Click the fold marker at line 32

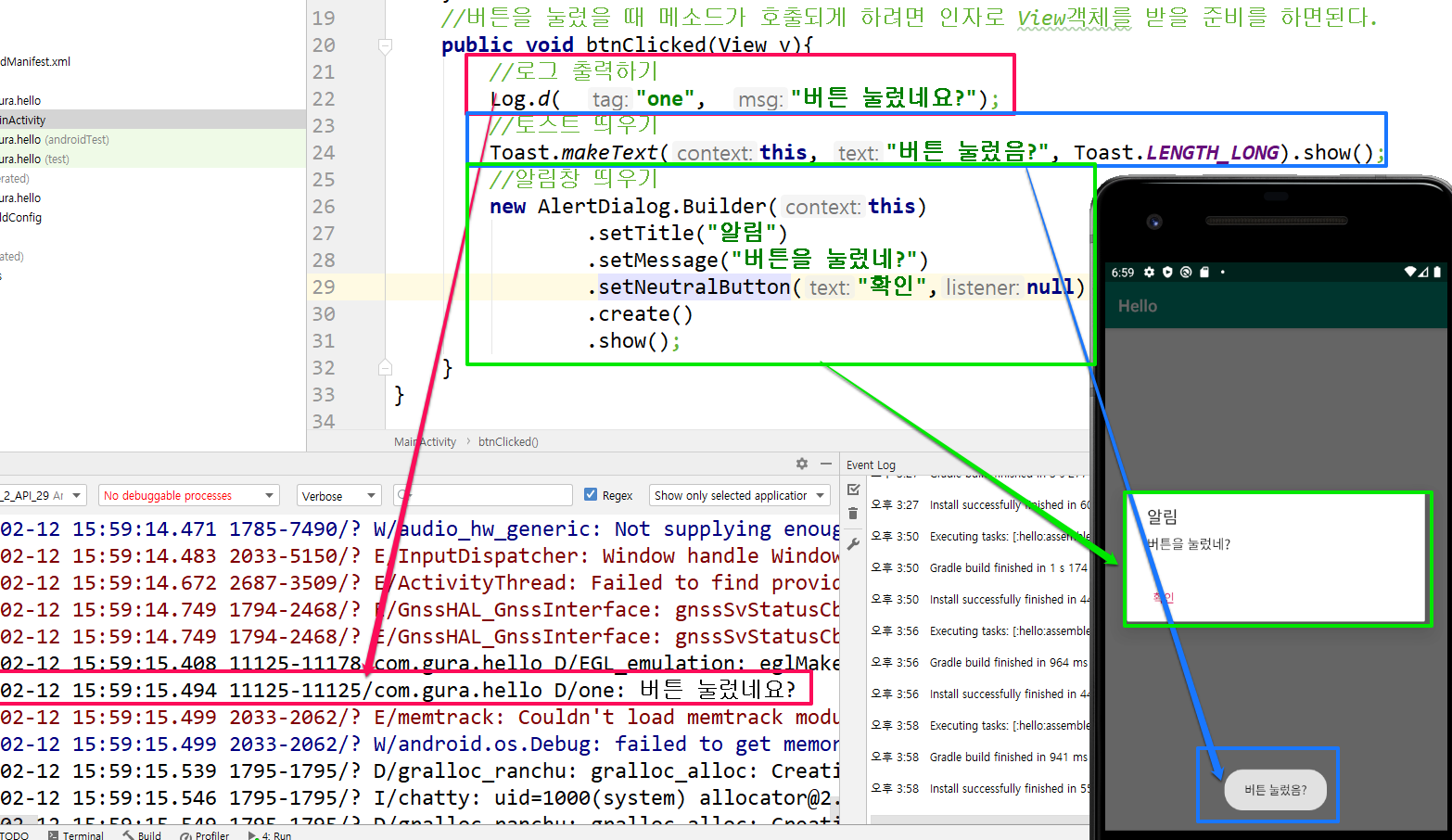(x=386, y=368)
